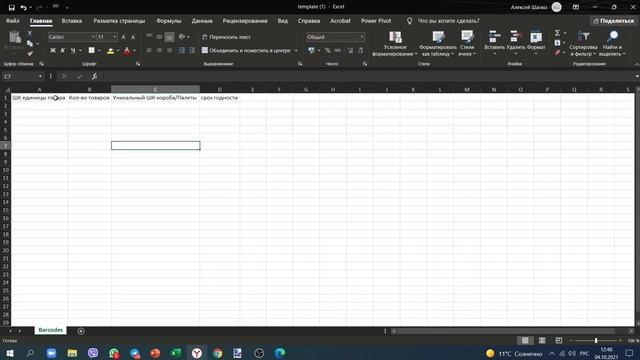640x360 pixels.
Task: Select the Barcodes sheet tab
Action: point(51,330)
